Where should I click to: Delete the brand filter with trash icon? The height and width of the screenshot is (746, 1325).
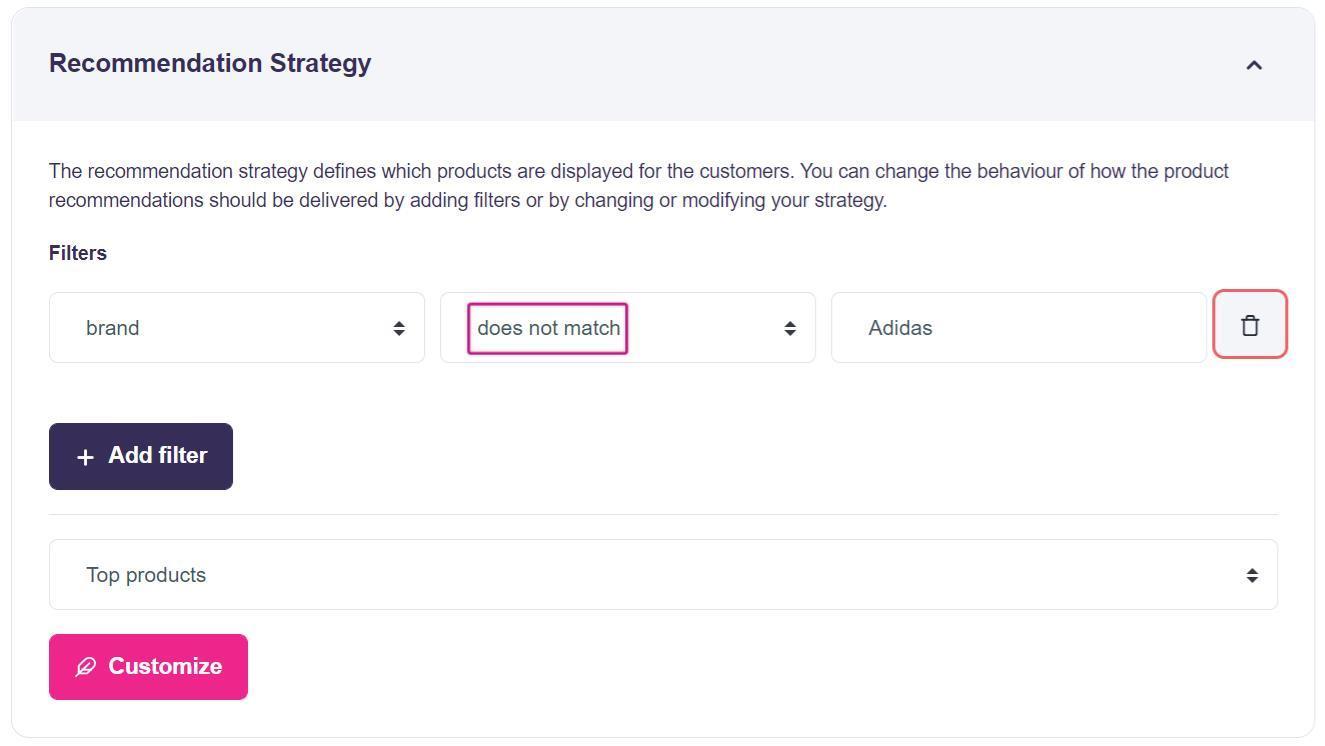click(x=1249, y=325)
